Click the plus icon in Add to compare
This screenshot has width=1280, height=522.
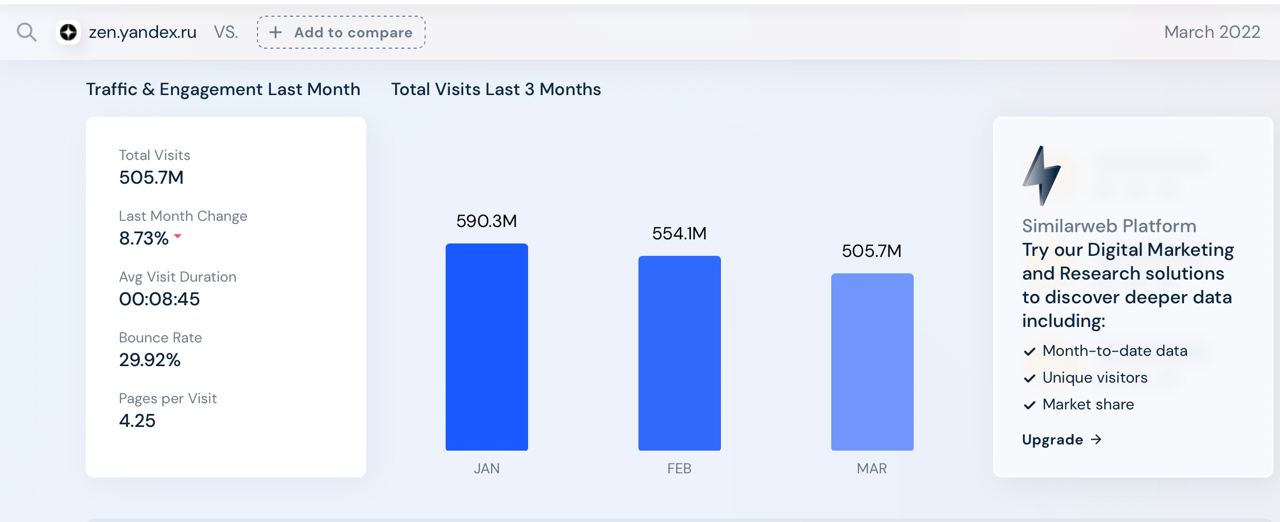click(x=276, y=32)
